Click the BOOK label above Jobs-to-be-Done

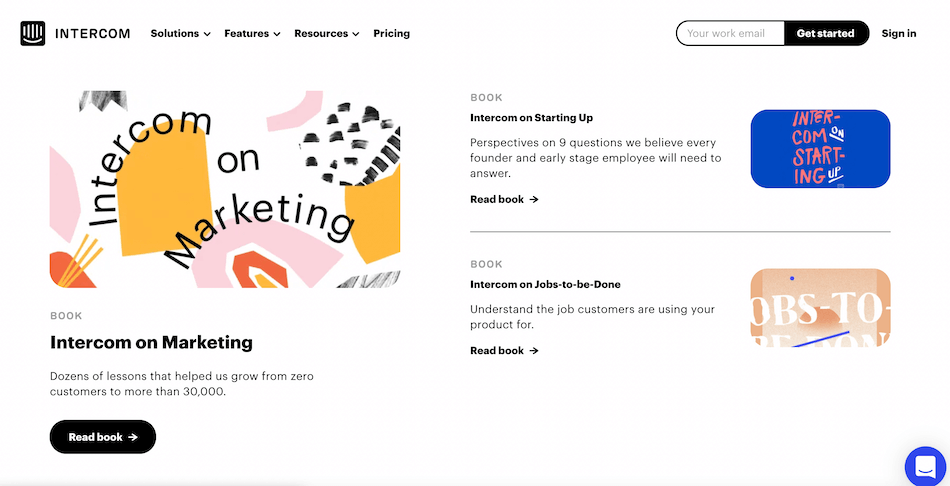pos(487,264)
